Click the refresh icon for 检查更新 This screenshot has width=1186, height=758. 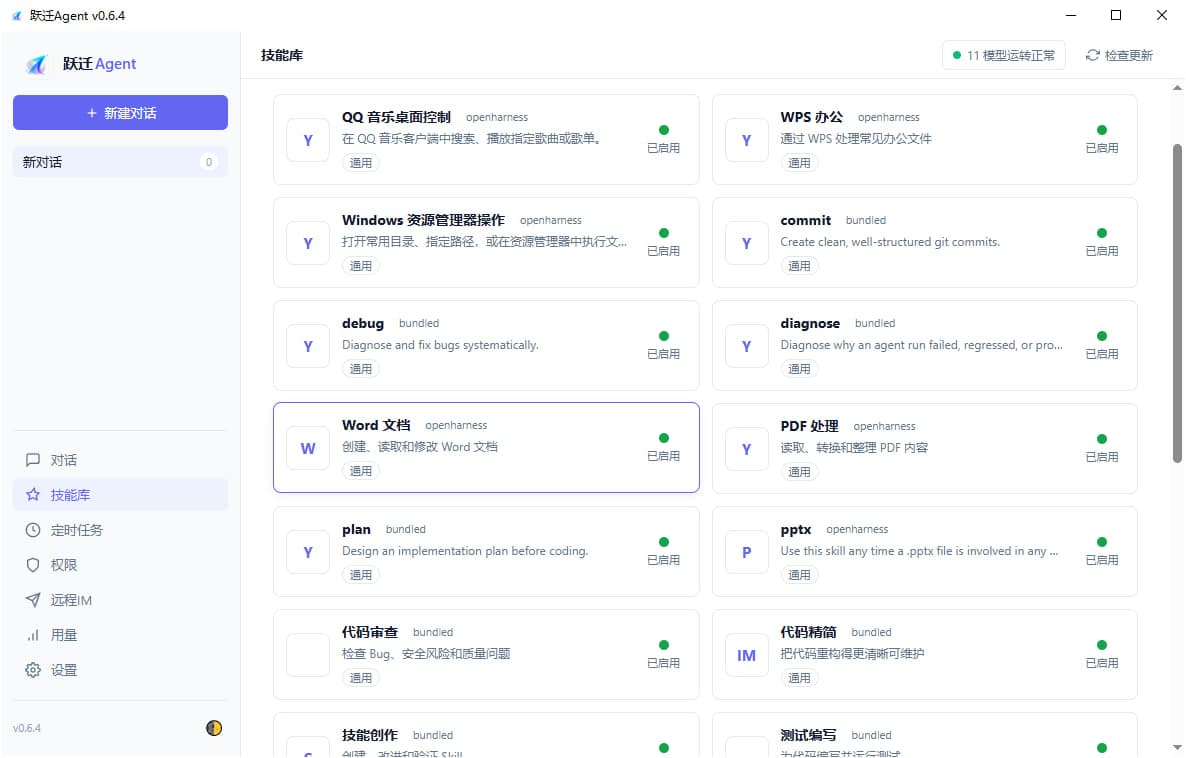coord(1092,55)
